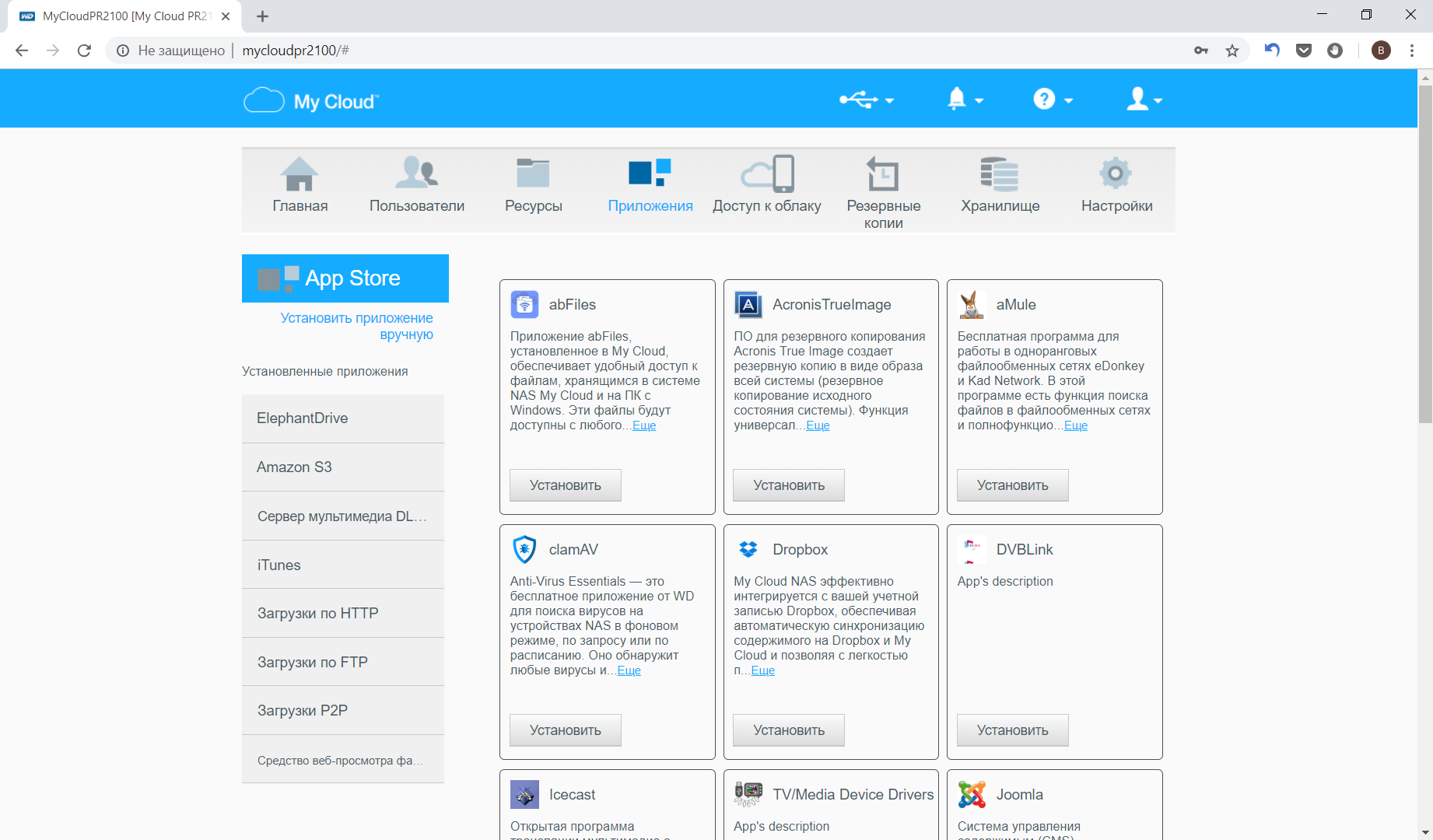Select the App Store sidebar item
This screenshot has height=840, width=1433.
345,278
